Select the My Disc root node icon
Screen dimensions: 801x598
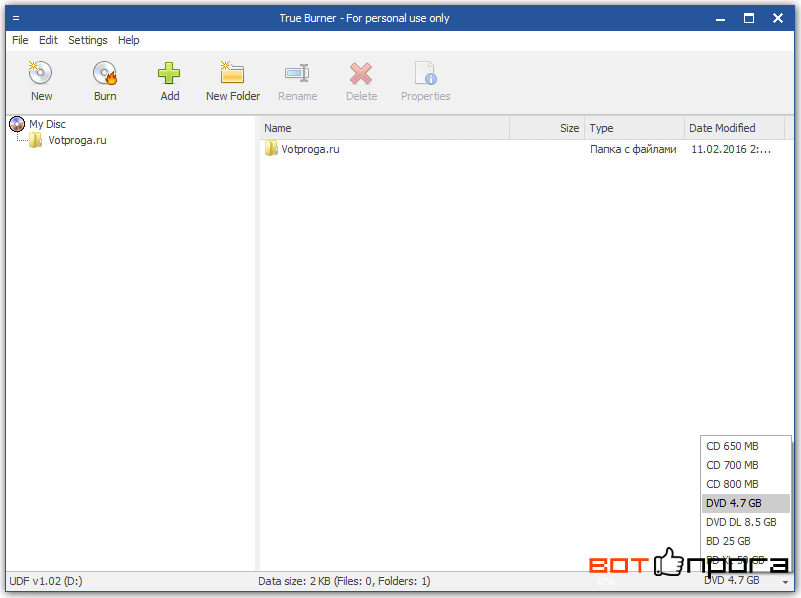pos(17,124)
